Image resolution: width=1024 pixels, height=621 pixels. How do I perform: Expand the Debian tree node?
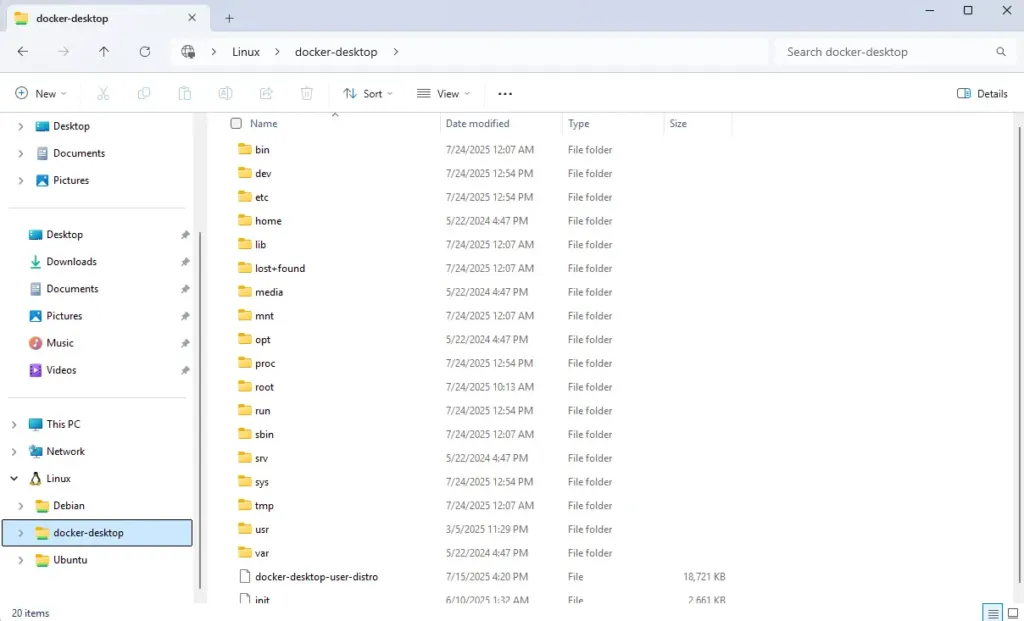20,505
